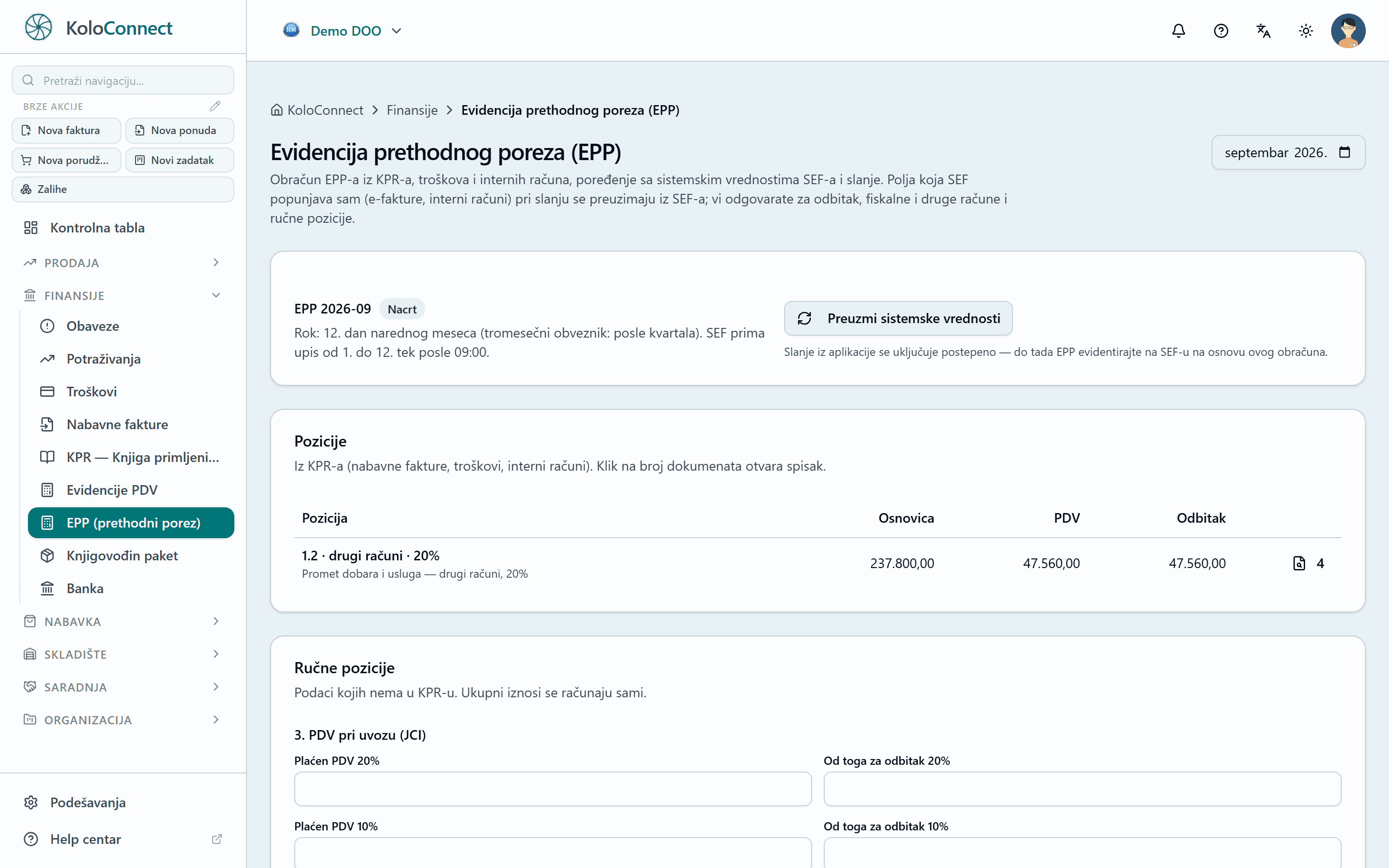
Task: Expand the PRODAJA section
Action: coord(122,263)
